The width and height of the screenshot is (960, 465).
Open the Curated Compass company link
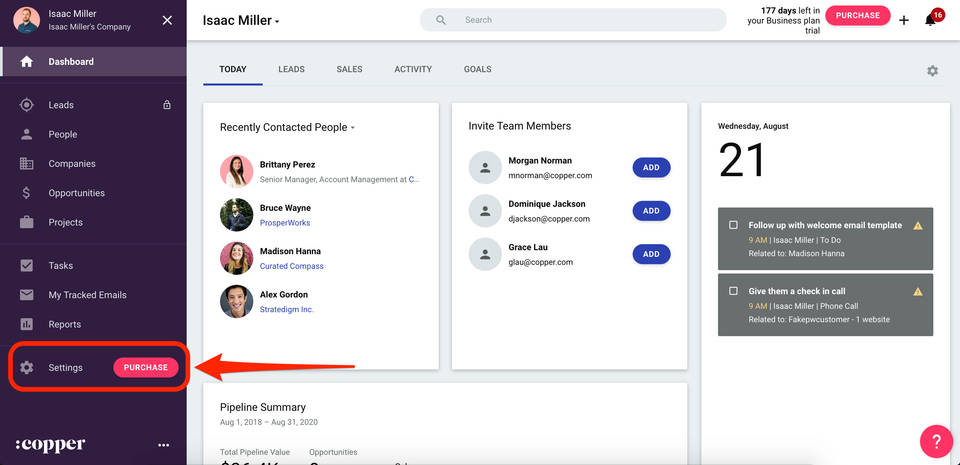pyautogui.click(x=291, y=266)
